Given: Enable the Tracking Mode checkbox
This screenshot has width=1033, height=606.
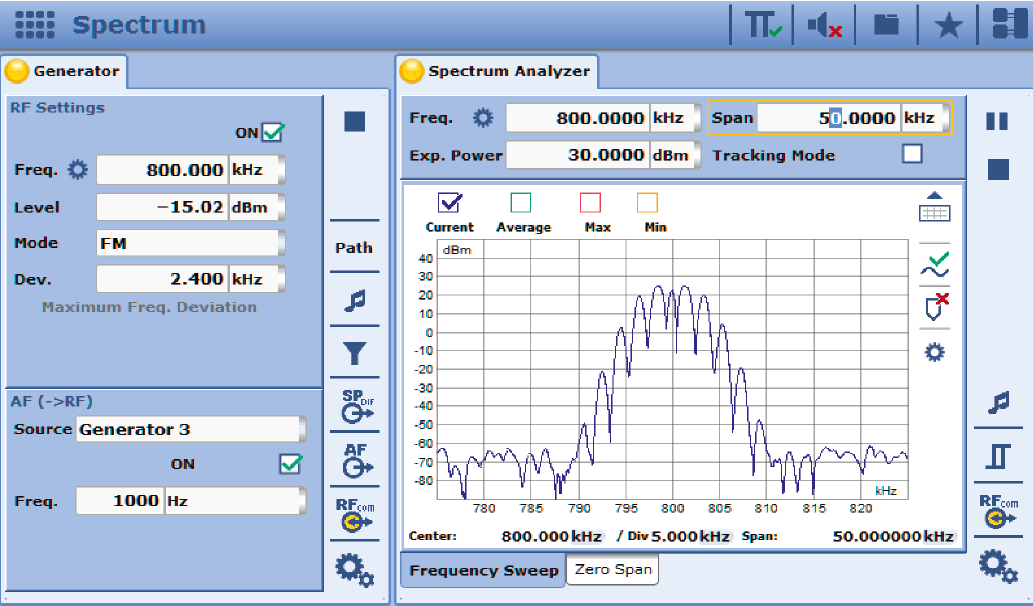Looking at the screenshot, I should (912, 154).
